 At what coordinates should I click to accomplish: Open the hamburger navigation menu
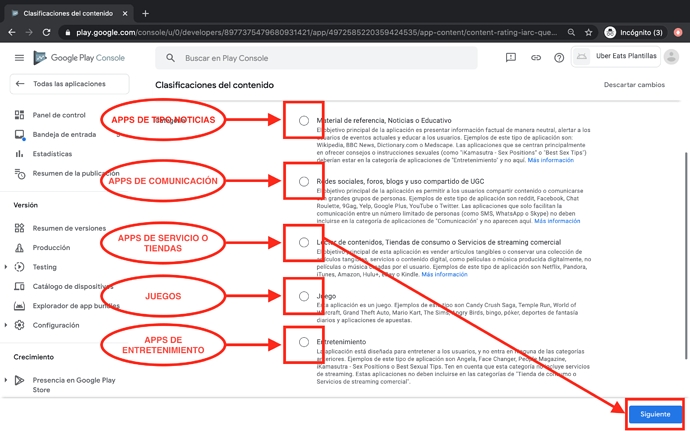click(19, 58)
